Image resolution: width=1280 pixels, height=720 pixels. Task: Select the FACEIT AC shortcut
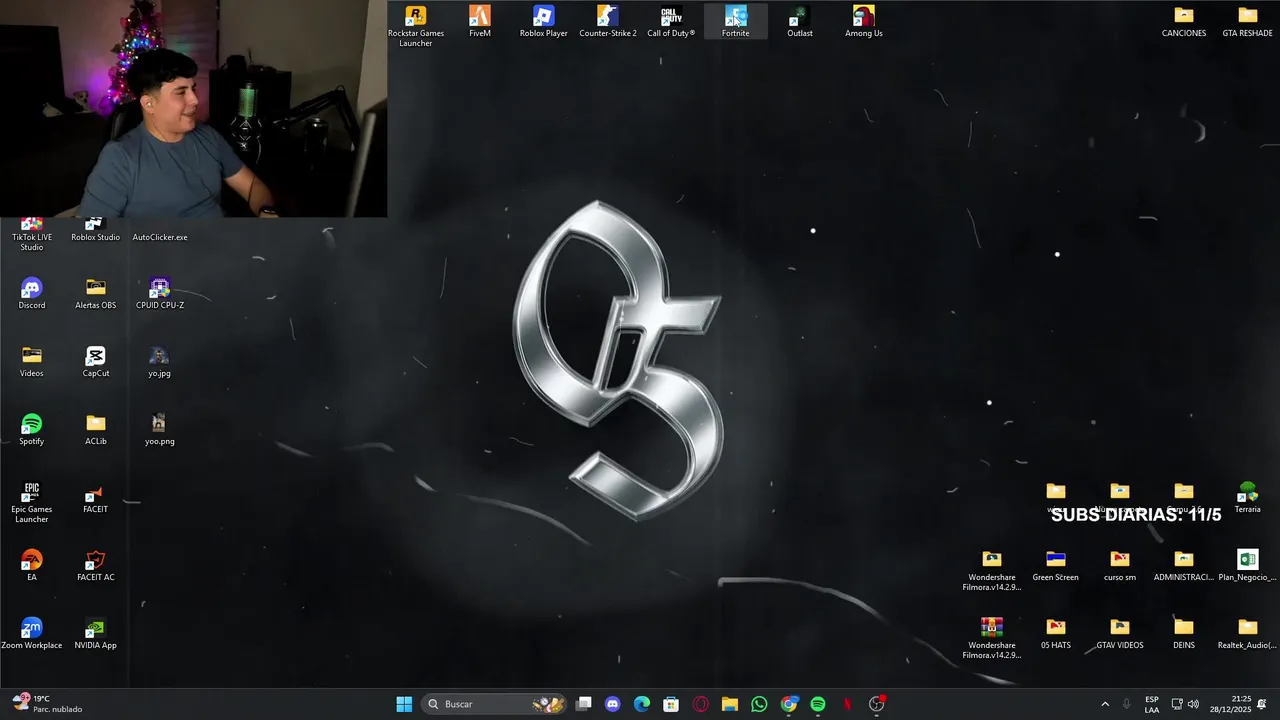(96, 566)
